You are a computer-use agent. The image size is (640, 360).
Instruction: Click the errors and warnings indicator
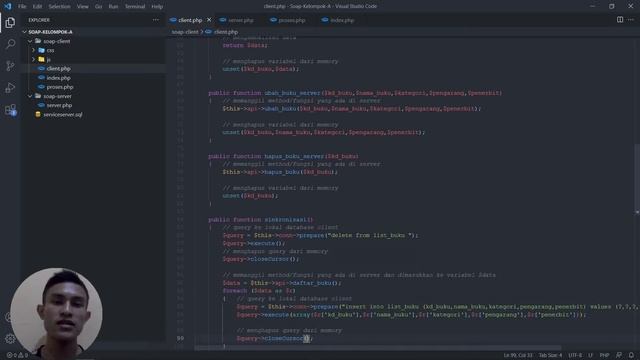pos(17,355)
